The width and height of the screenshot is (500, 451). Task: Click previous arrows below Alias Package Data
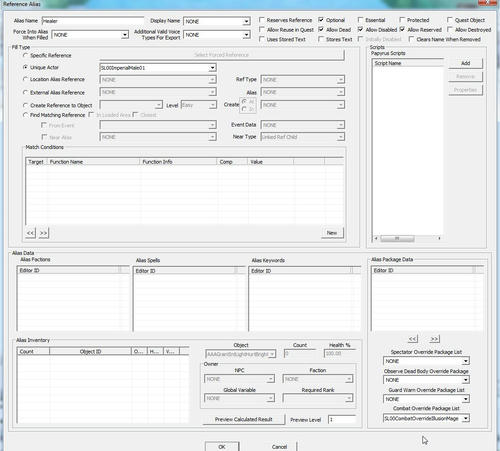(x=413, y=339)
